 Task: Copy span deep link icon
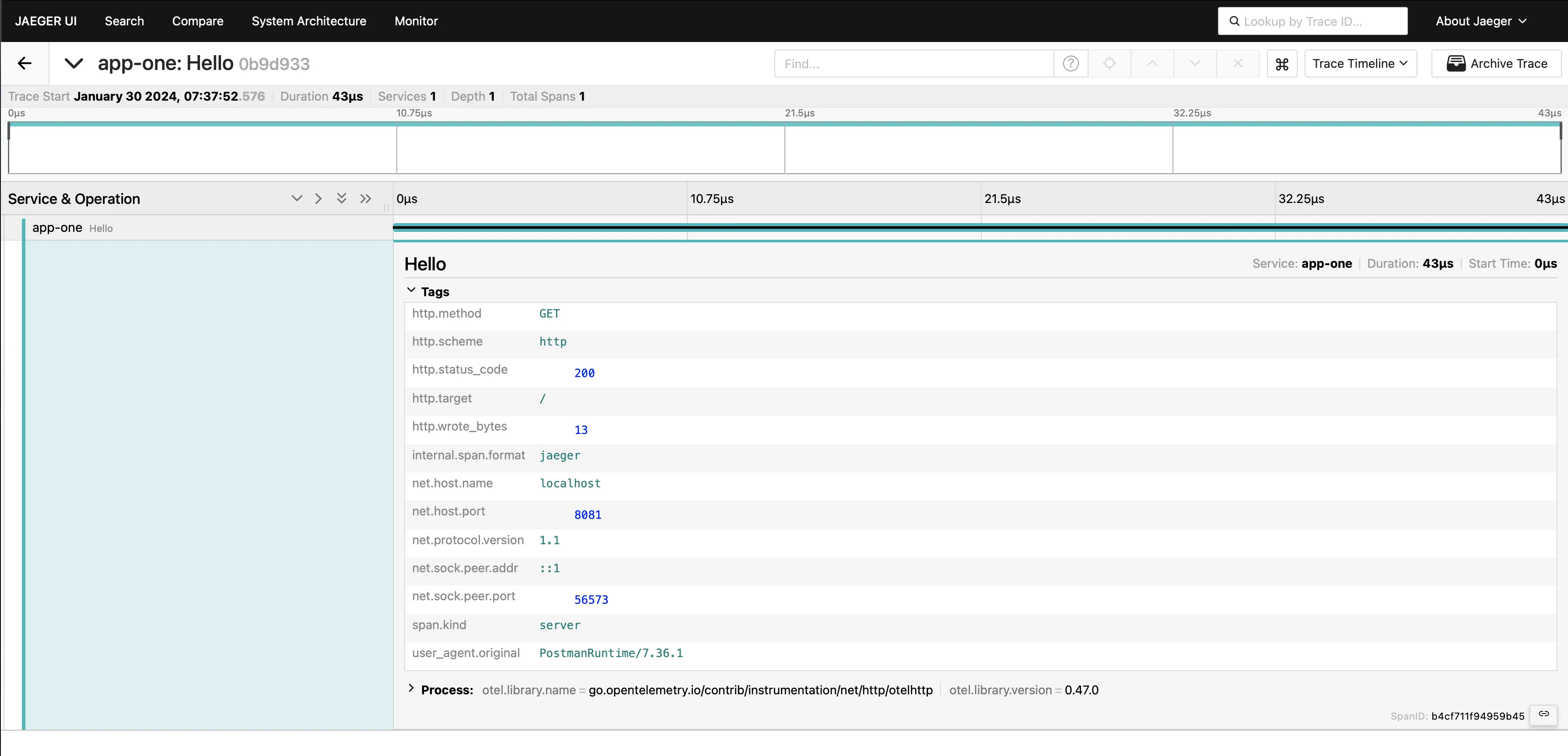(1543, 714)
